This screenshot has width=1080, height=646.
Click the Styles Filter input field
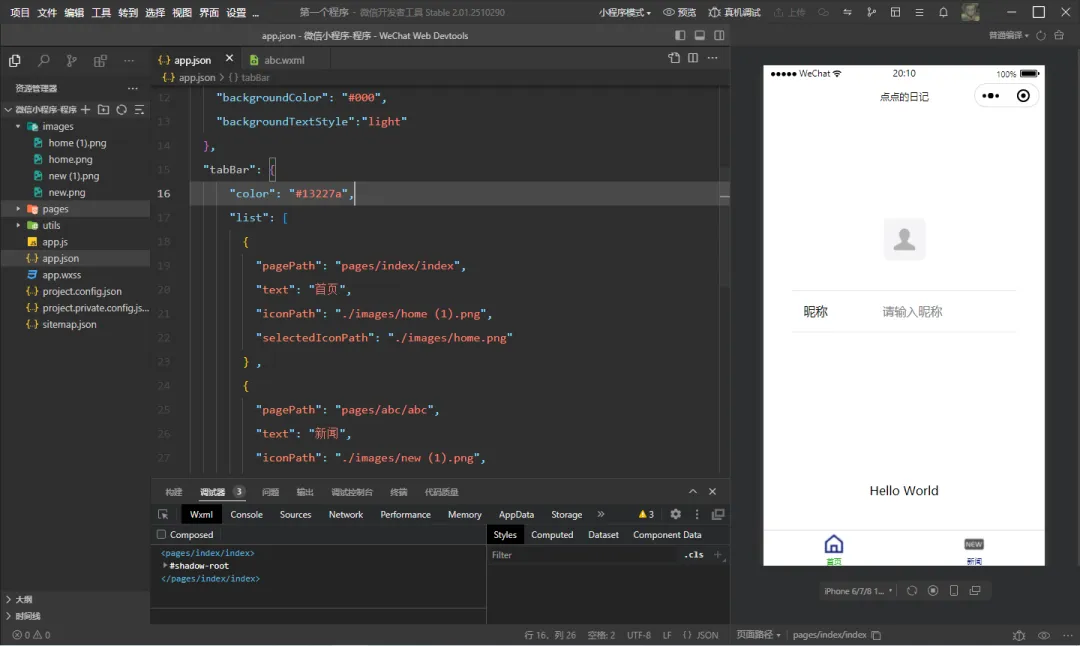[584, 555]
